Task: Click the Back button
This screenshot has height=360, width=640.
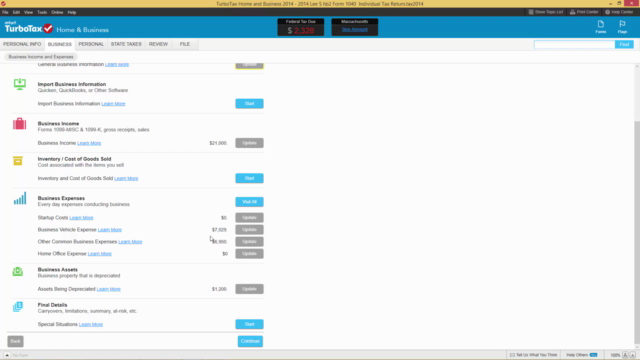Action: (x=16, y=341)
